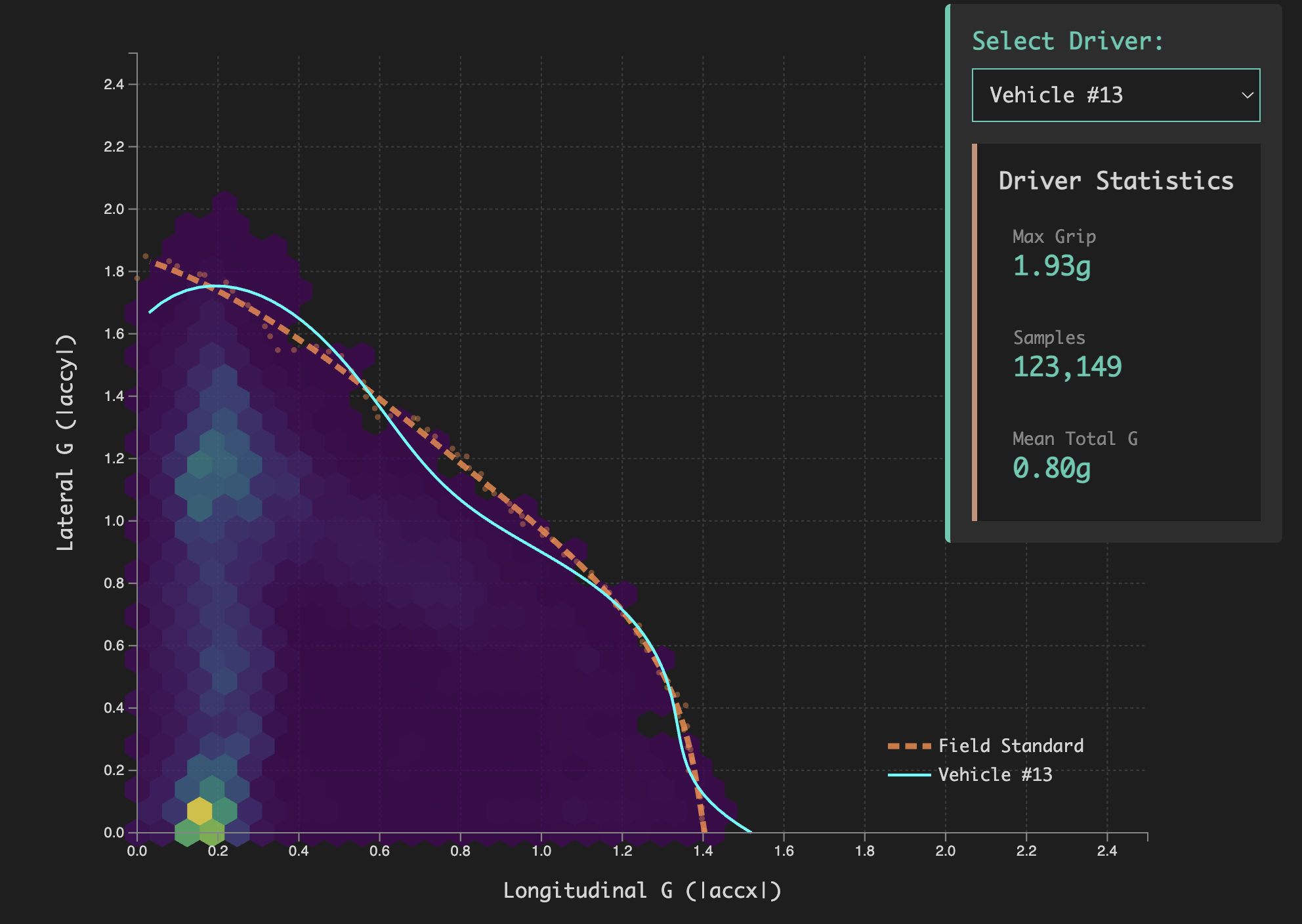Screen dimensions: 1302x924
Task: Click the cyan Vehicle #13 legend line swatch
Action: coord(909,775)
